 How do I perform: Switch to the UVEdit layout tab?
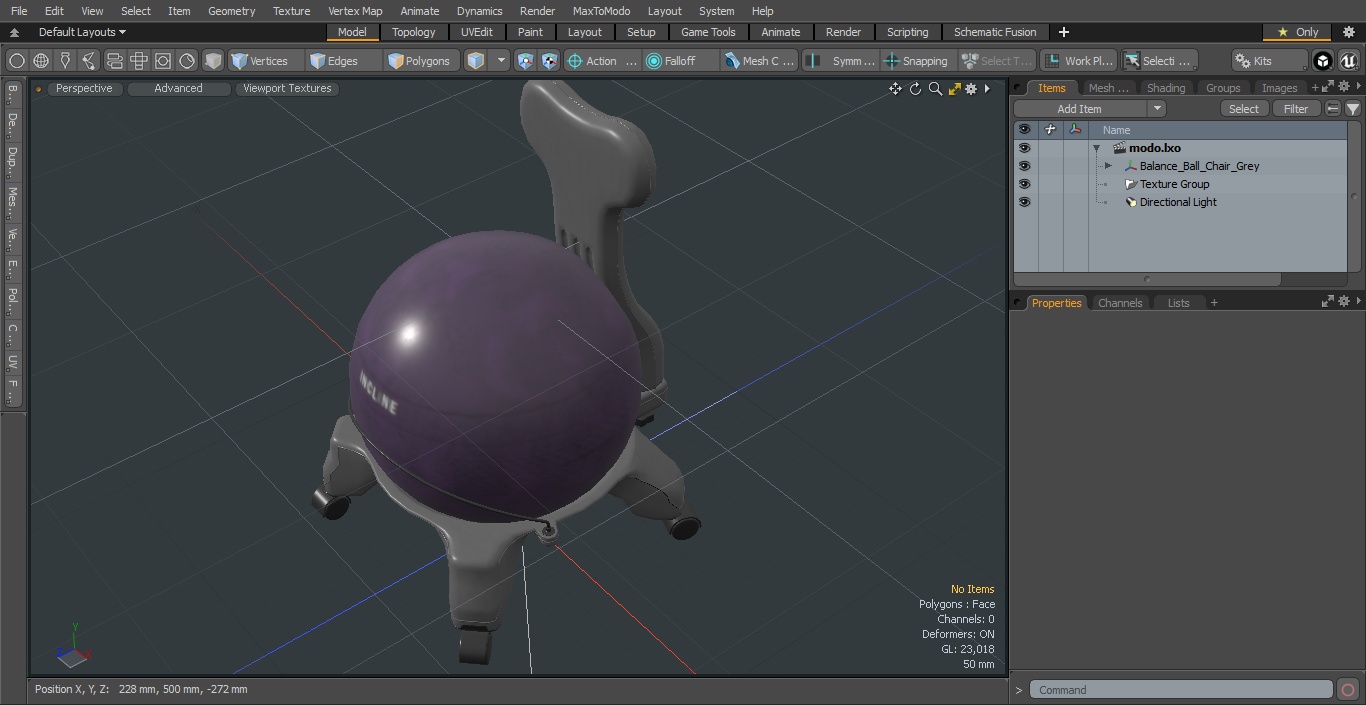pos(477,32)
